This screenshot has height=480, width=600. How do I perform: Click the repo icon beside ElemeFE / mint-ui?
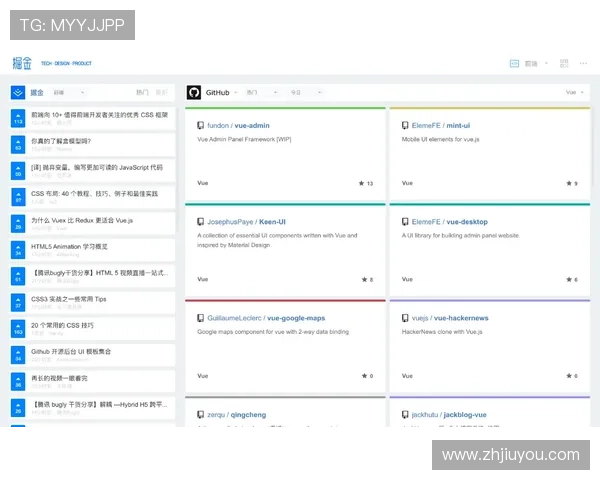(x=405, y=125)
